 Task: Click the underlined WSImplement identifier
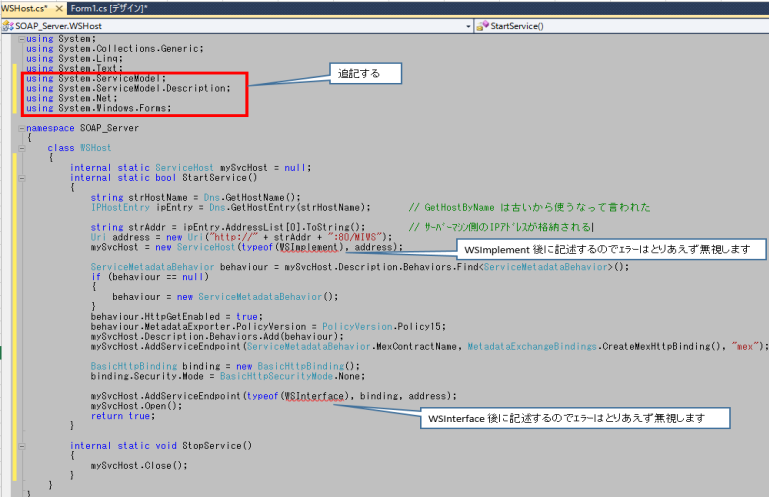tap(310, 246)
